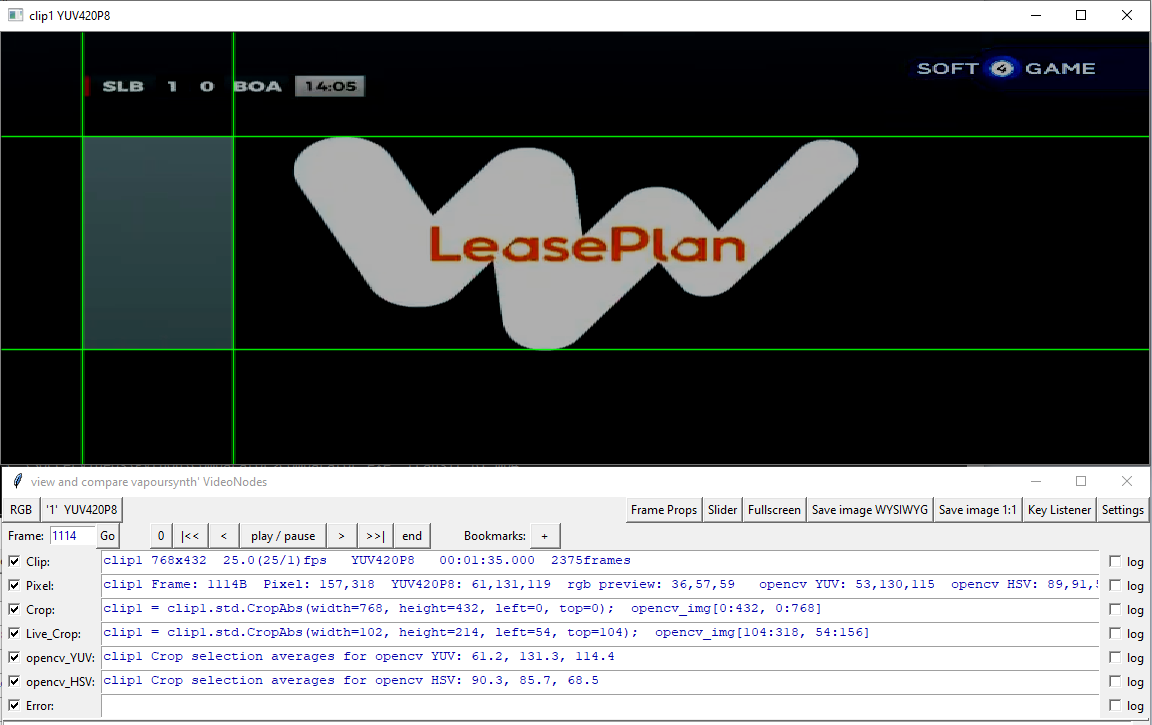Enable log for the Crop row

(x=1115, y=609)
